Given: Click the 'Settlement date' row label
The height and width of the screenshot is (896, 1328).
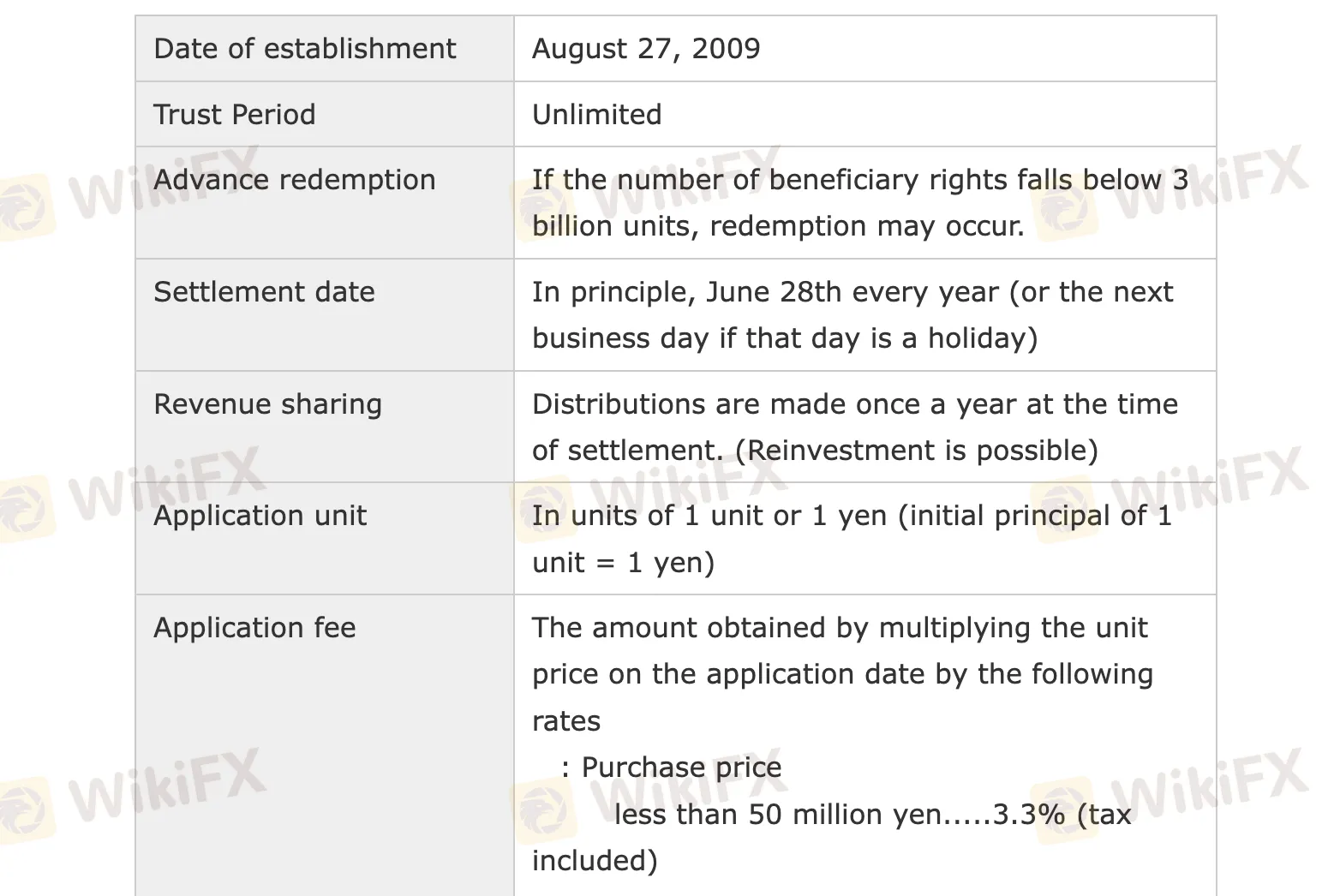Looking at the screenshot, I should click(x=264, y=292).
